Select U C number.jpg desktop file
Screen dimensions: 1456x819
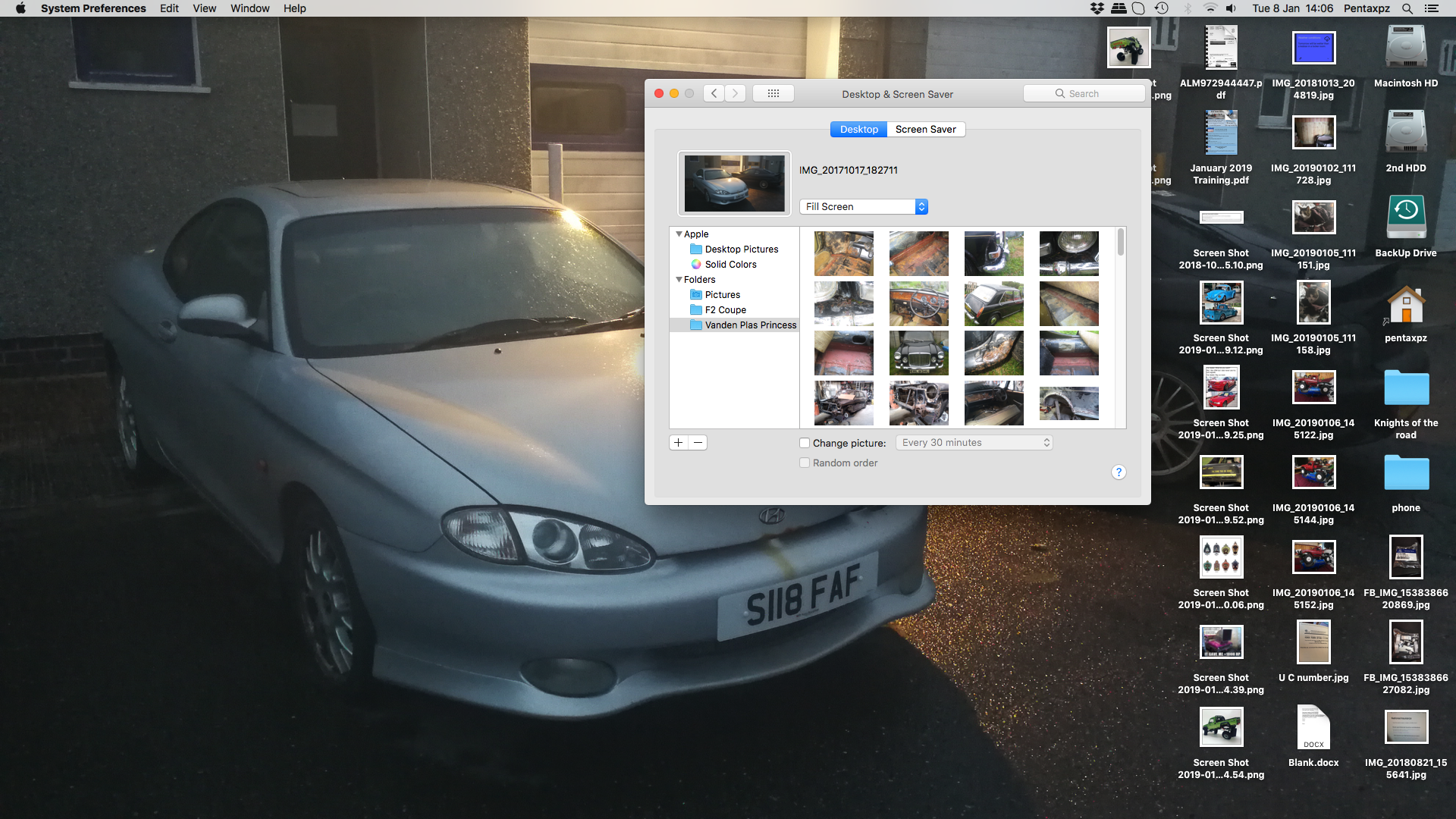point(1313,642)
